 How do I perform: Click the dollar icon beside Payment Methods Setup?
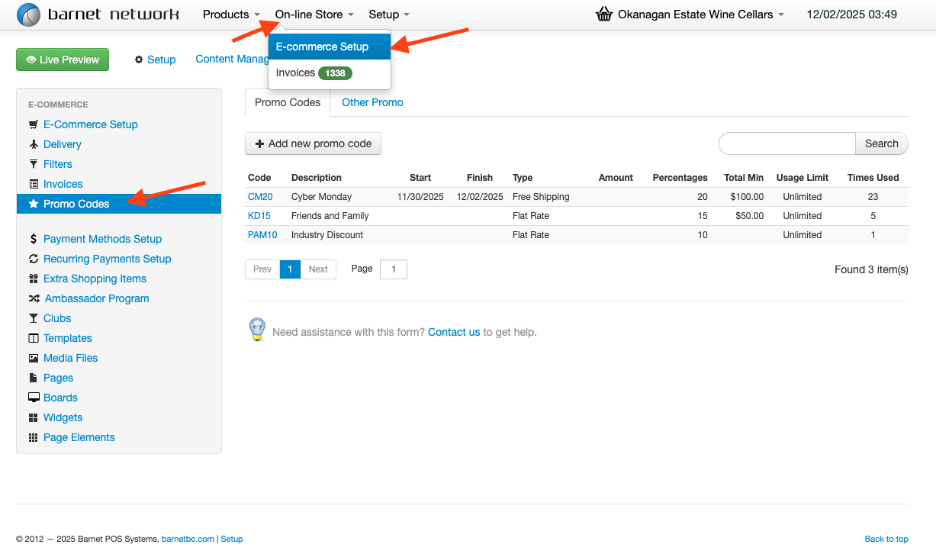click(x=33, y=239)
